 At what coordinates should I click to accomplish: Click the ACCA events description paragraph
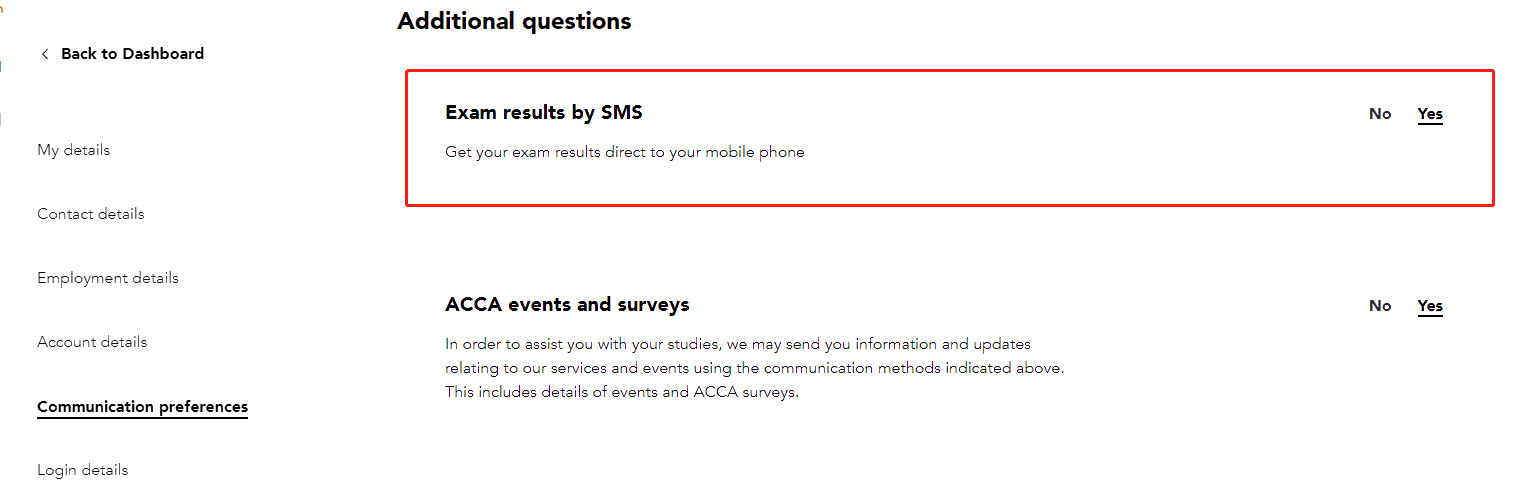(755, 368)
